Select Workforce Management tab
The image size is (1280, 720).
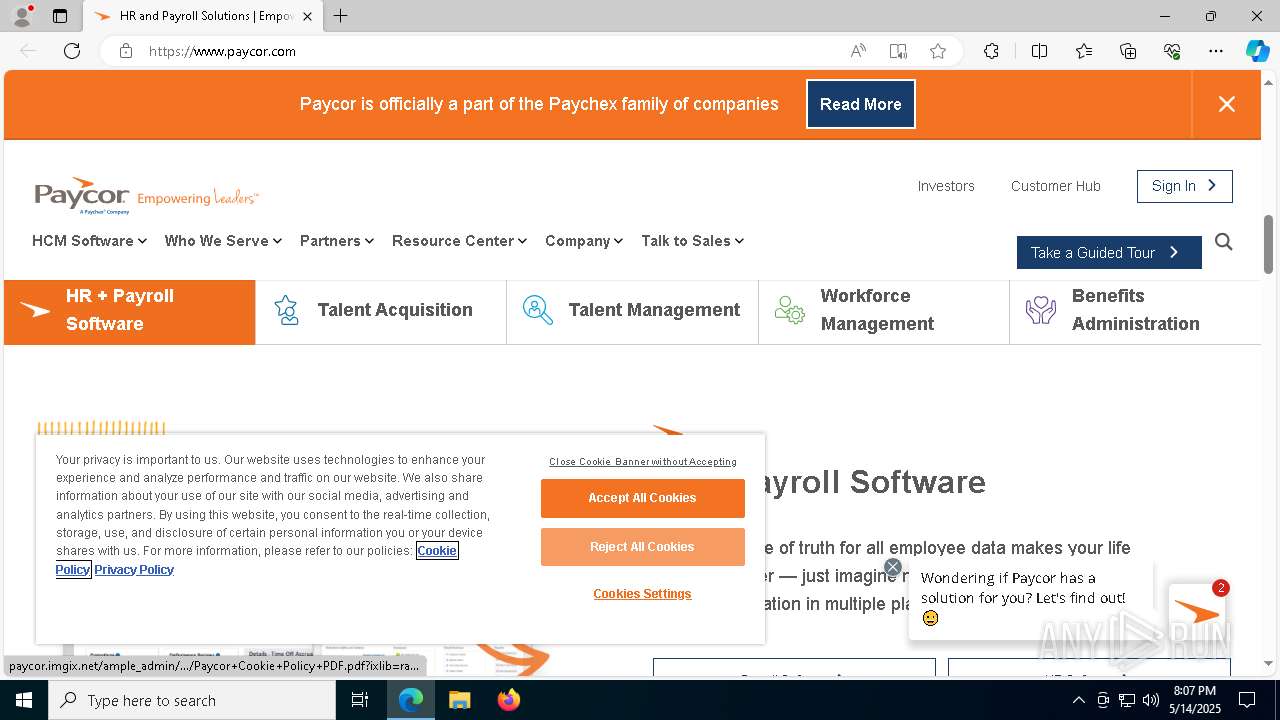[884, 312]
